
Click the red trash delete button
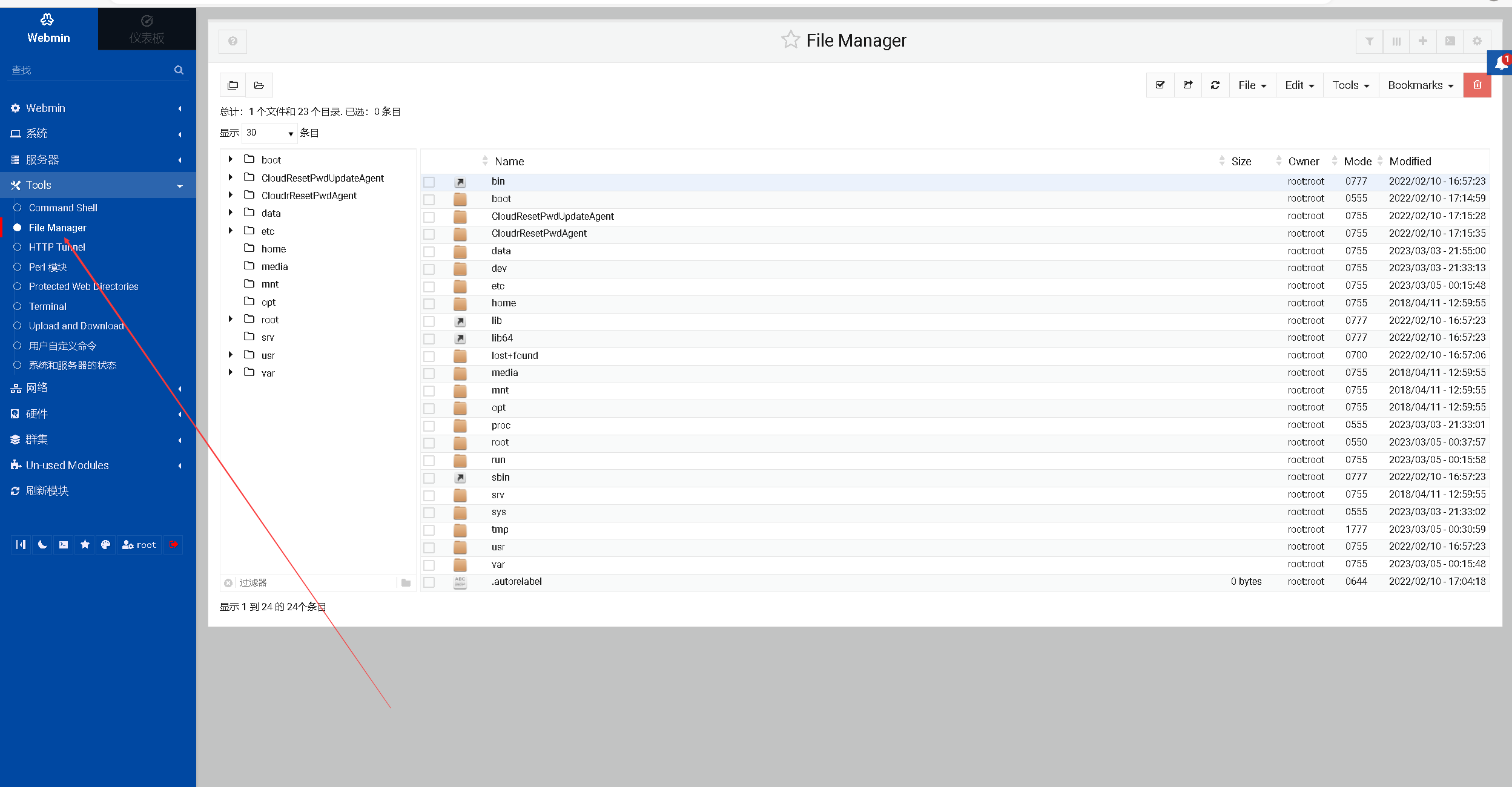(1477, 85)
